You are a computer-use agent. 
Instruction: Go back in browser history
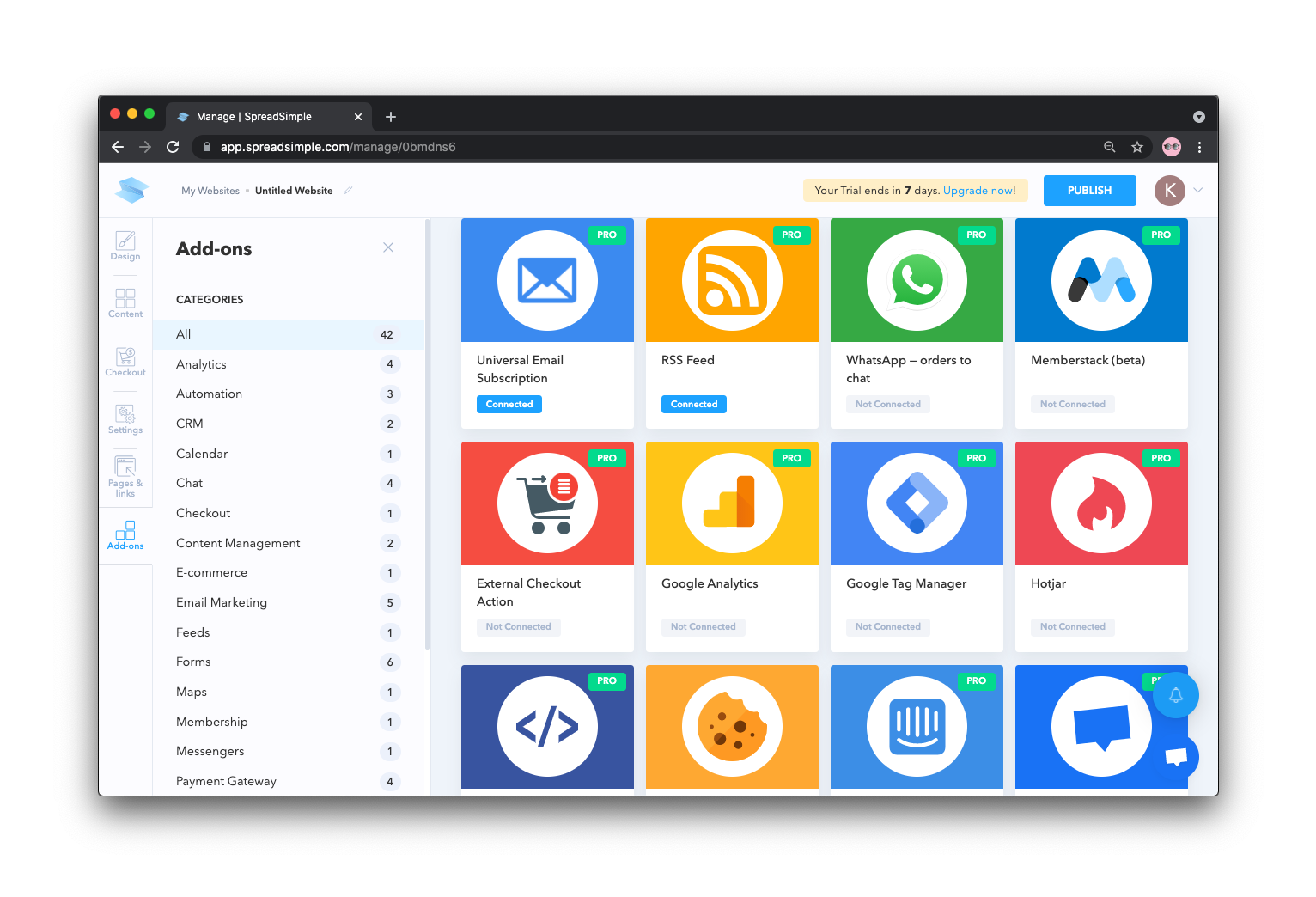click(x=118, y=147)
